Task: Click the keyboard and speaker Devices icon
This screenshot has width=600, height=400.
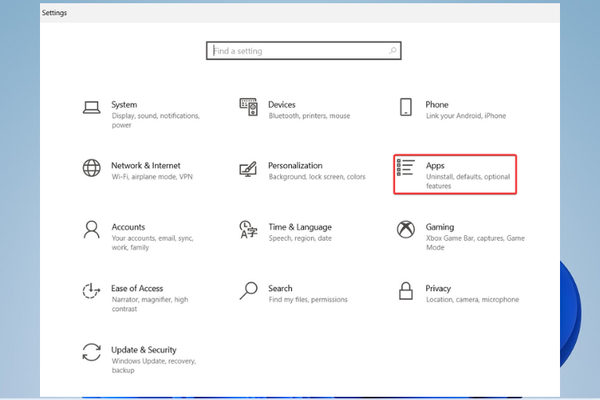Action: [x=249, y=107]
